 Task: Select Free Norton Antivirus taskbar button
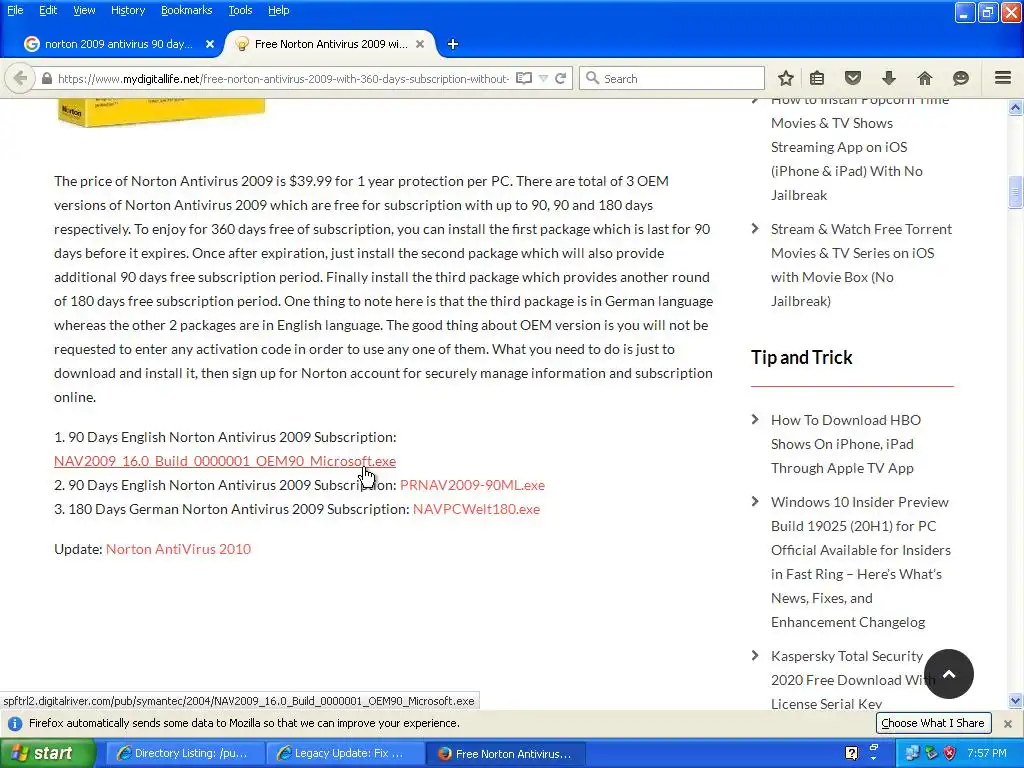[505, 753]
